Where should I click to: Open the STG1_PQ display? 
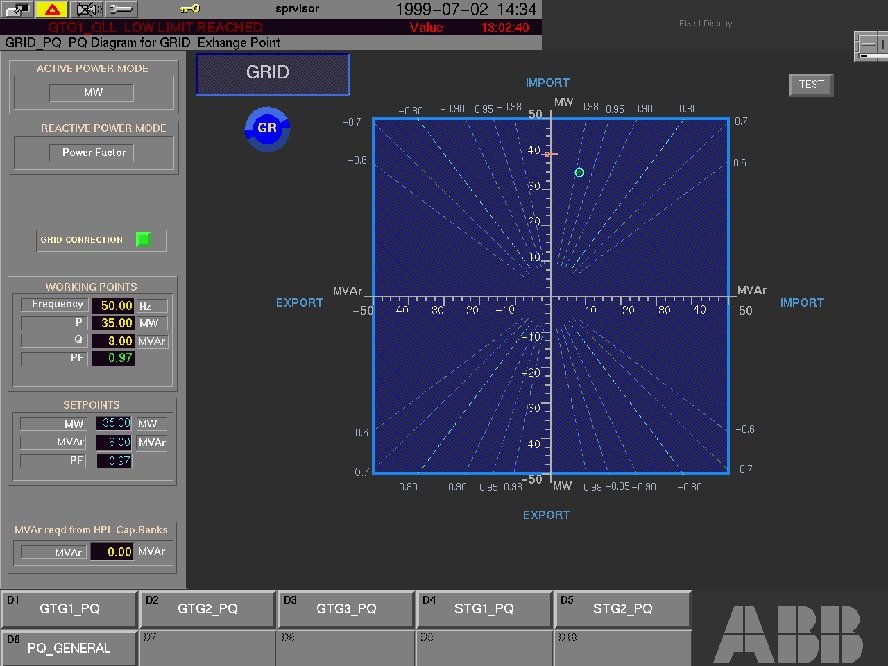pos(484,607)
